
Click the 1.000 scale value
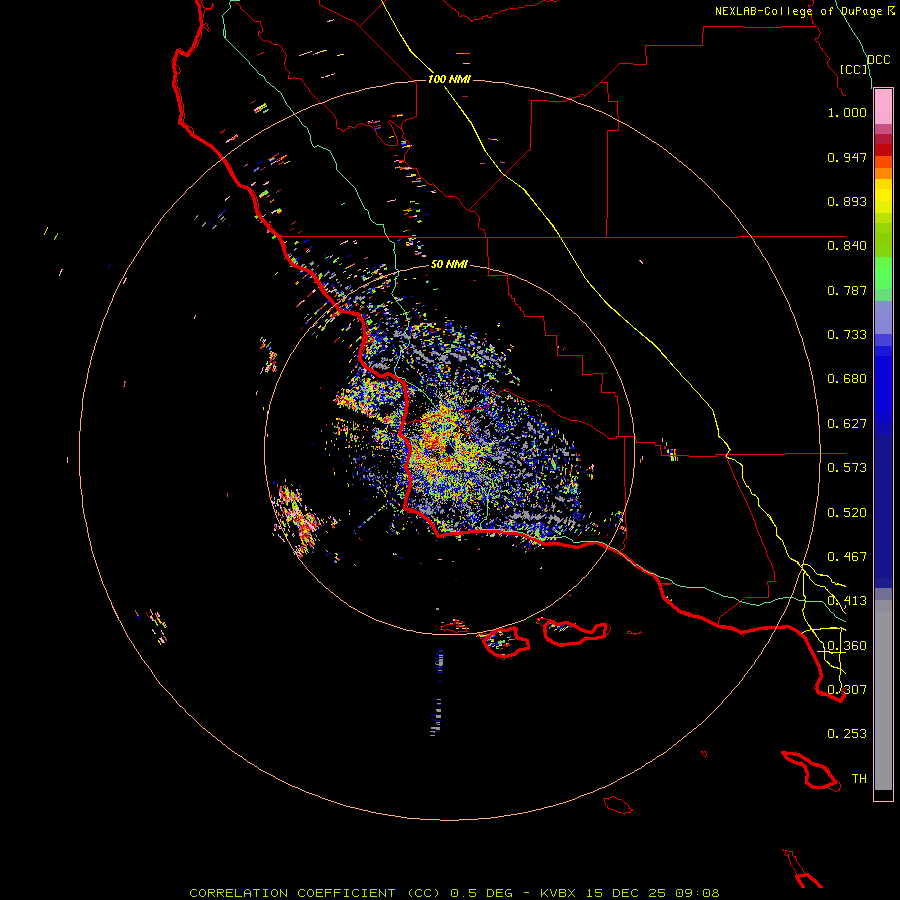[x=847, y=112]
